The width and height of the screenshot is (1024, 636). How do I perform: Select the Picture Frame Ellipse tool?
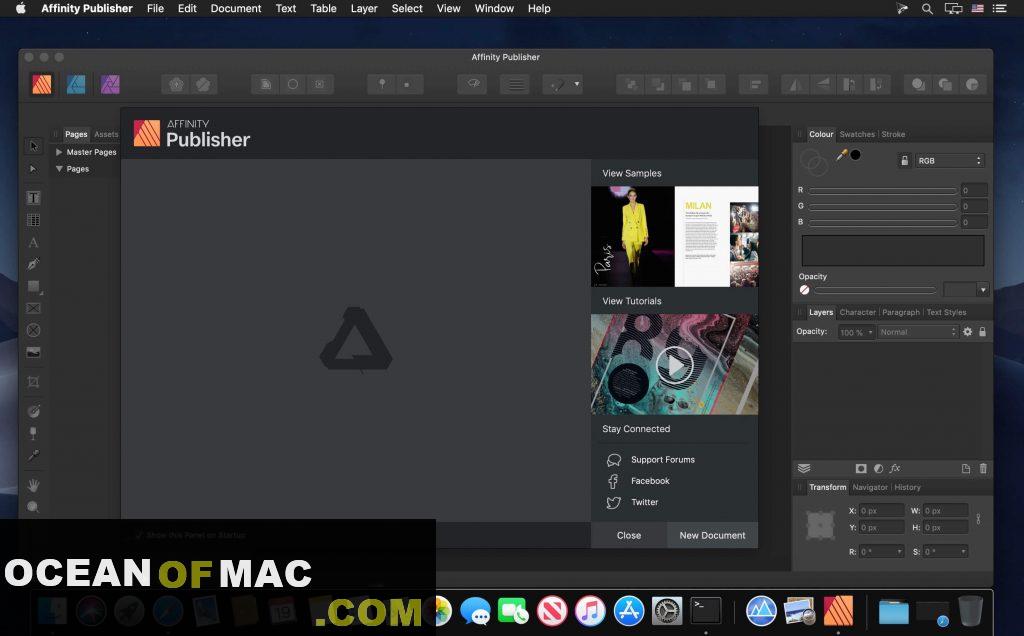(33, 330)
